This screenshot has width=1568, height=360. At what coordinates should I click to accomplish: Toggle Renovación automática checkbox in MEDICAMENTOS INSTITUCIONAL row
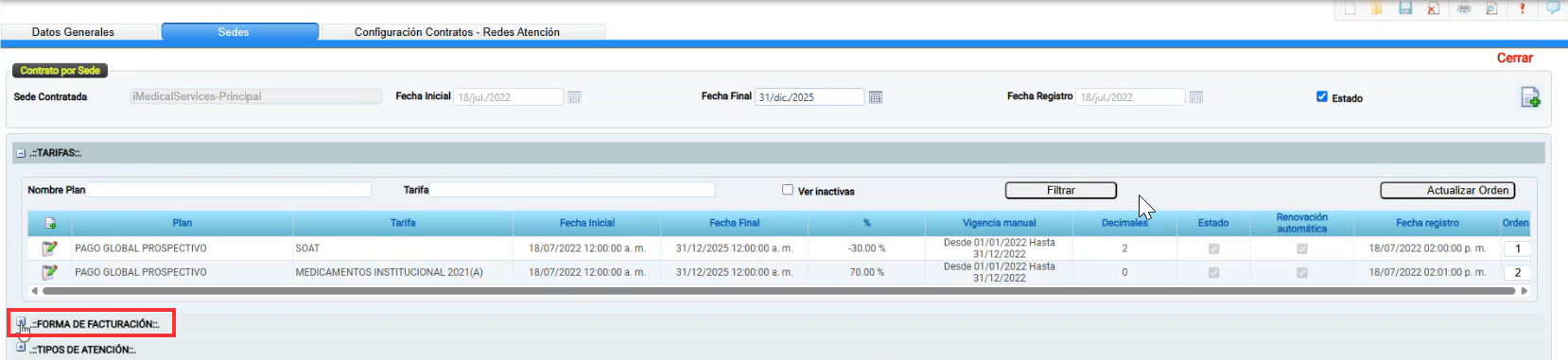point(1302,272)
